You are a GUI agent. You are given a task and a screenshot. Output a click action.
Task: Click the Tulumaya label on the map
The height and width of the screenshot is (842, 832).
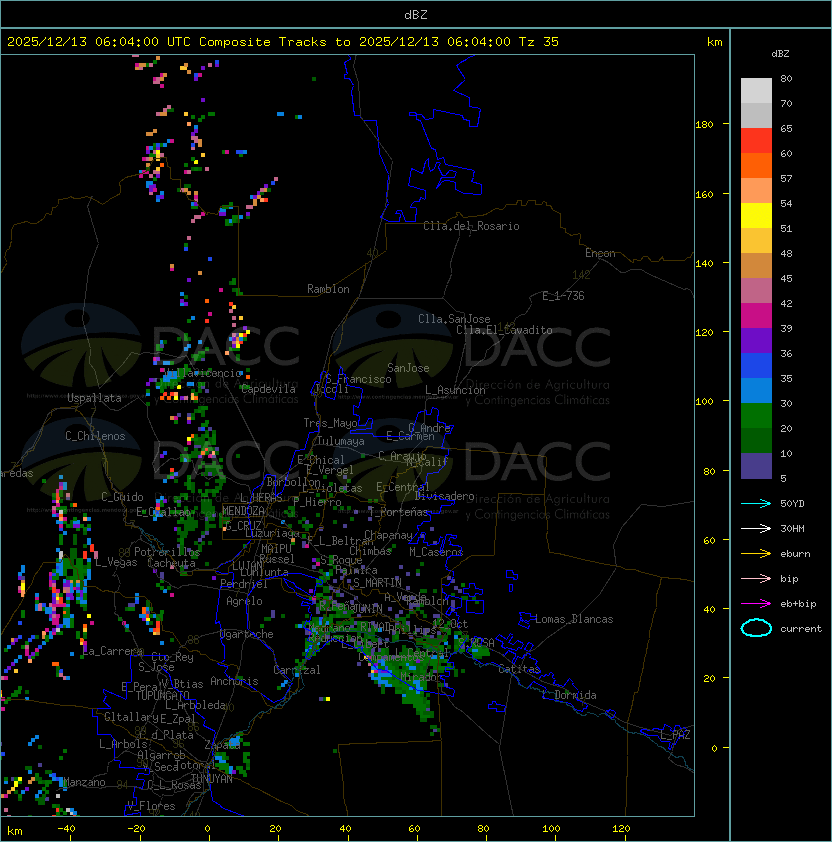coord(341,441)
